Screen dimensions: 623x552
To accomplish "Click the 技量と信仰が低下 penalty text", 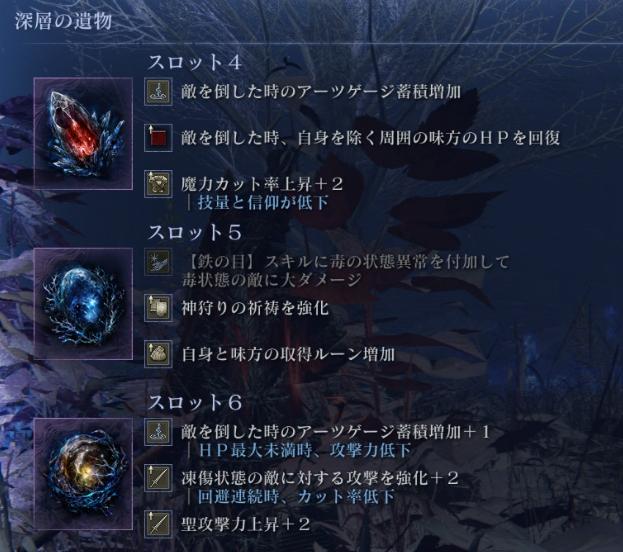I will tap(263, 203).
